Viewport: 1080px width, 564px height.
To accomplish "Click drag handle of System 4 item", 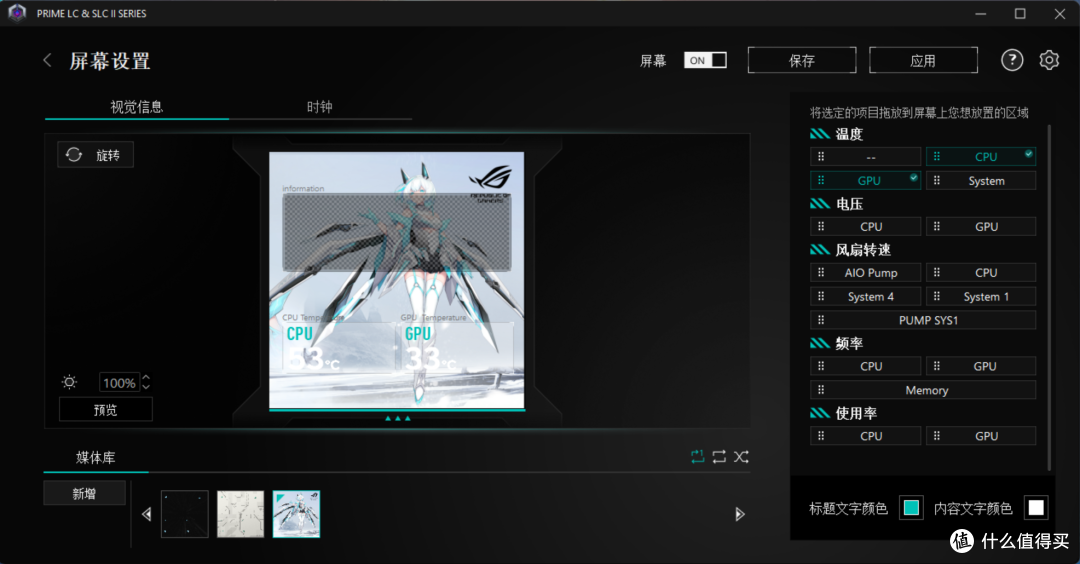I will point(820,296).
